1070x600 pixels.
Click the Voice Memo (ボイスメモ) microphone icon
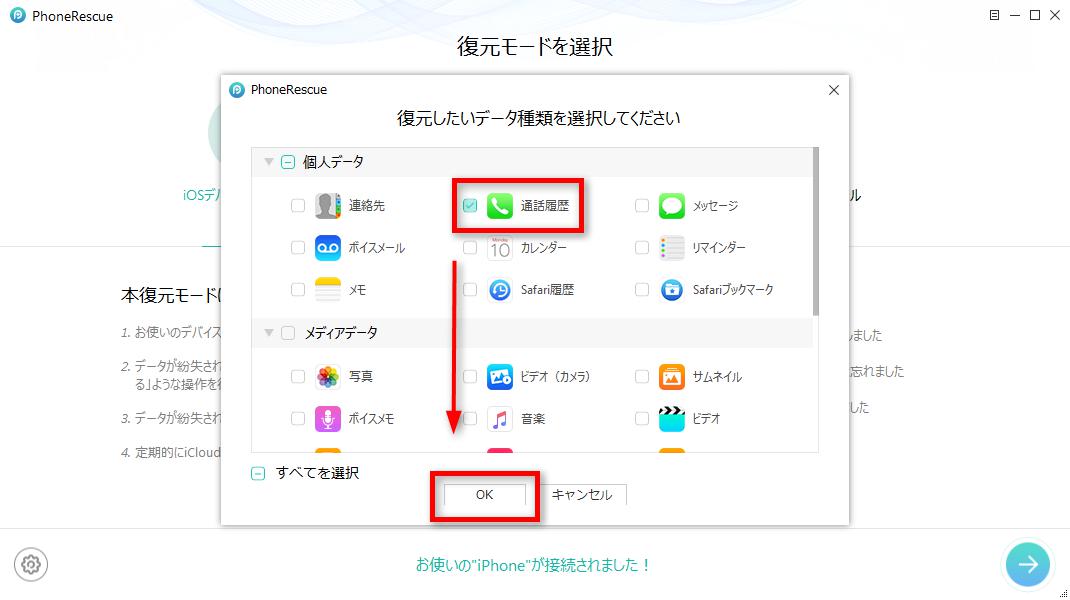(x=328, y=418)
